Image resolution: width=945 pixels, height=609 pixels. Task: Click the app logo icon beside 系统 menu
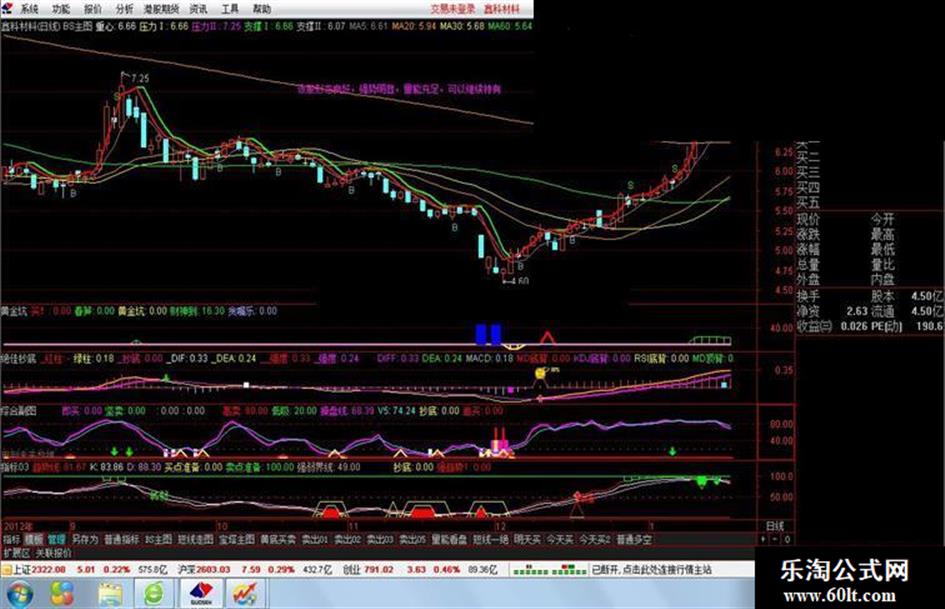click(x=7, y=8)
